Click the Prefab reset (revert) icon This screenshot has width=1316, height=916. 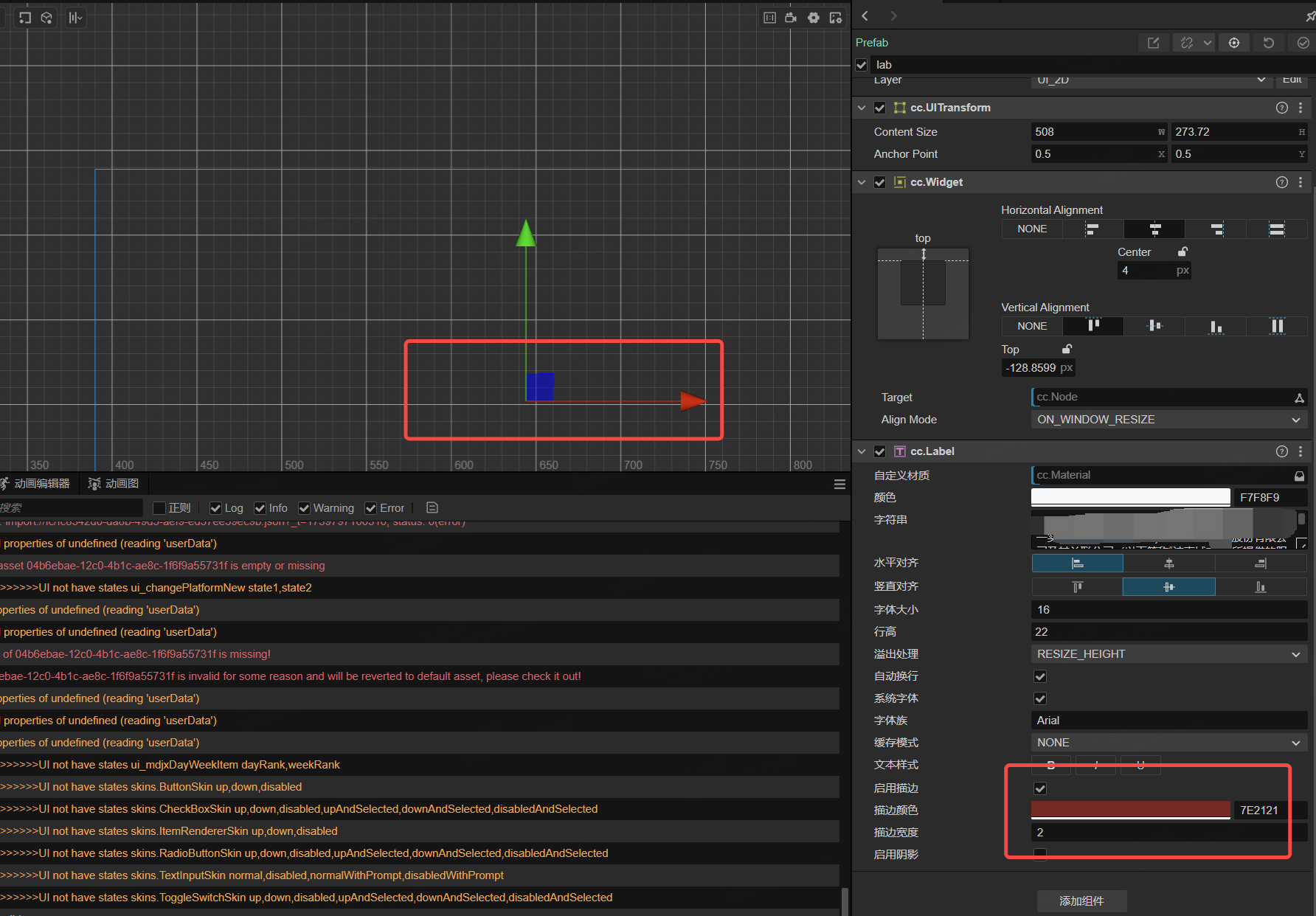tap(1268, 43)
